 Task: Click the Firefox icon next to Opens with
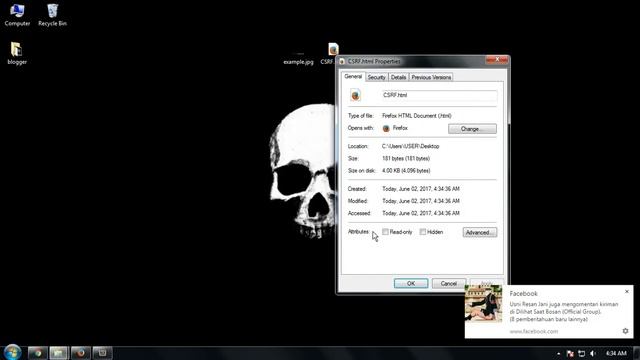tap(386, 129)
